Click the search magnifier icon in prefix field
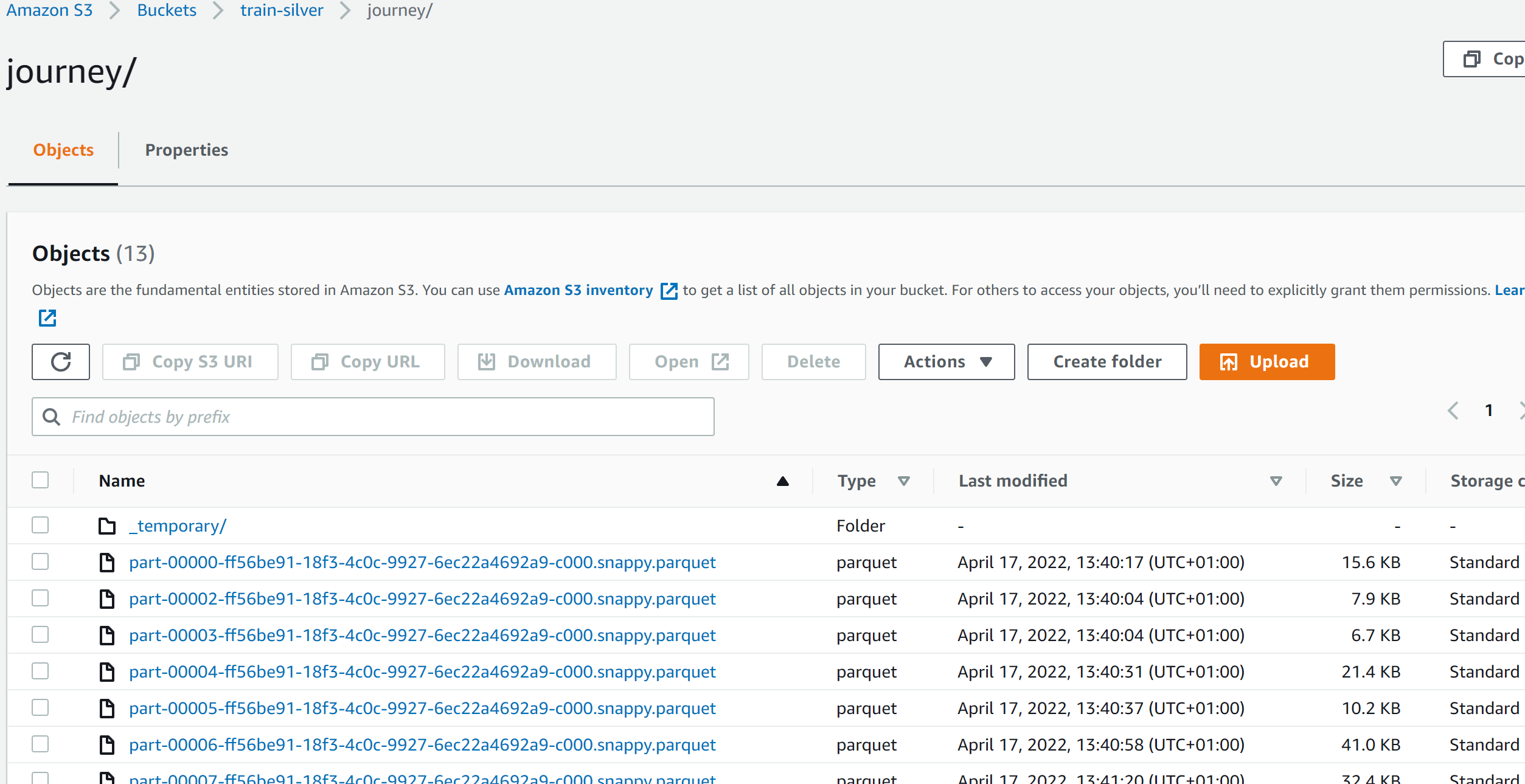1525x784 pixels. pyautogui.click(x=52, y=417)
